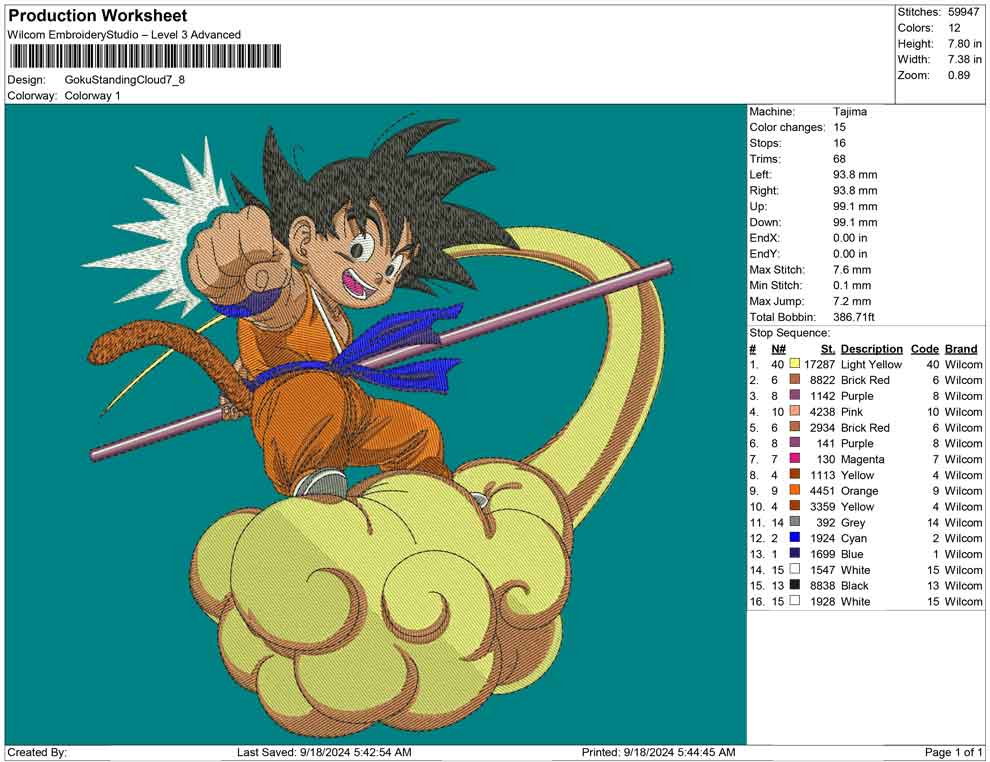This screenshot has height=762, width=990.
Task: Select the Light Yellow swatch for stop 1
Action: click(x=795, y=364)
